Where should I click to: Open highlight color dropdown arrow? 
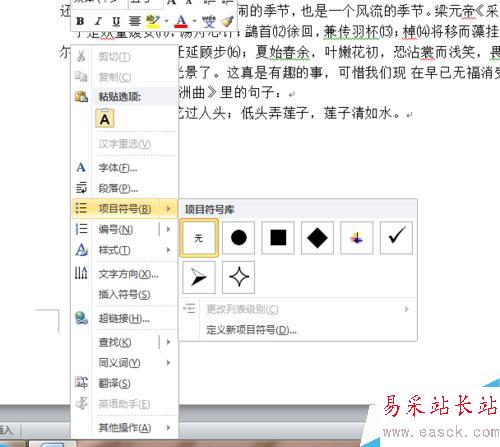point(167,21)
